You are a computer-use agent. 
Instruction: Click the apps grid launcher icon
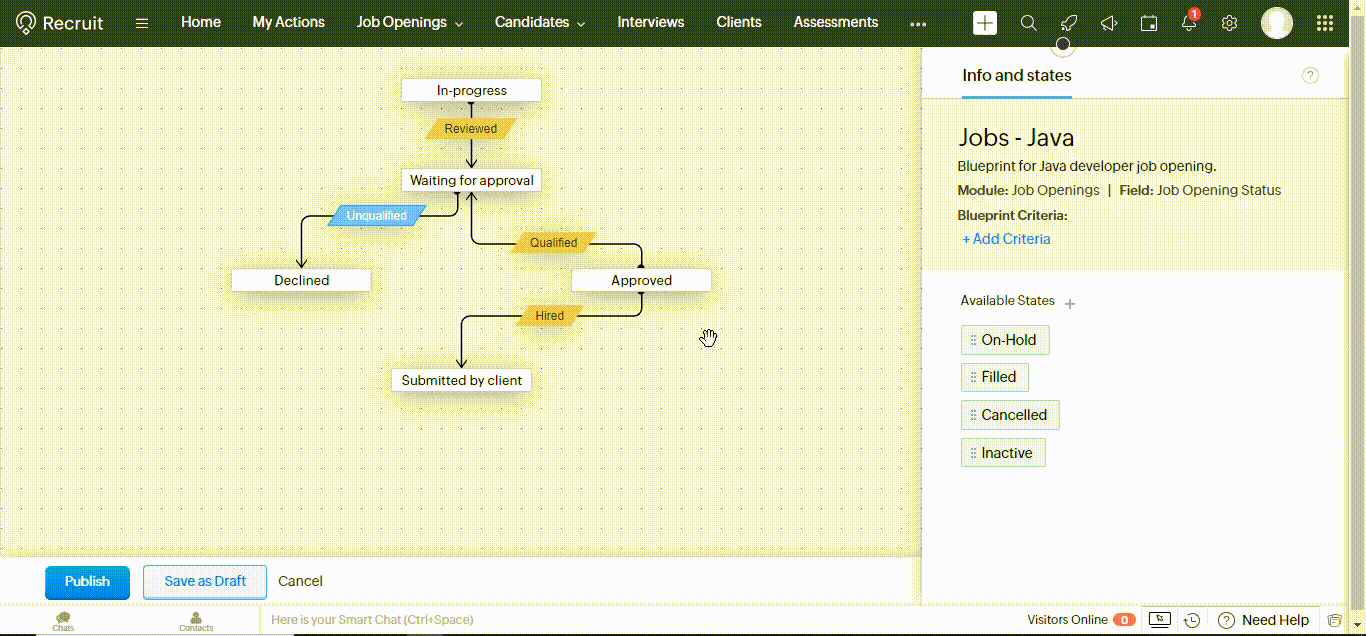point(1325,22)
